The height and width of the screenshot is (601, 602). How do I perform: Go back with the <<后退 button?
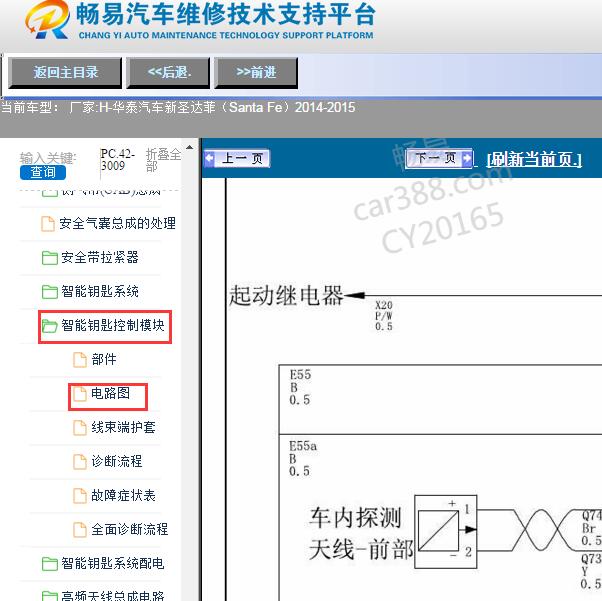point(169,73)
